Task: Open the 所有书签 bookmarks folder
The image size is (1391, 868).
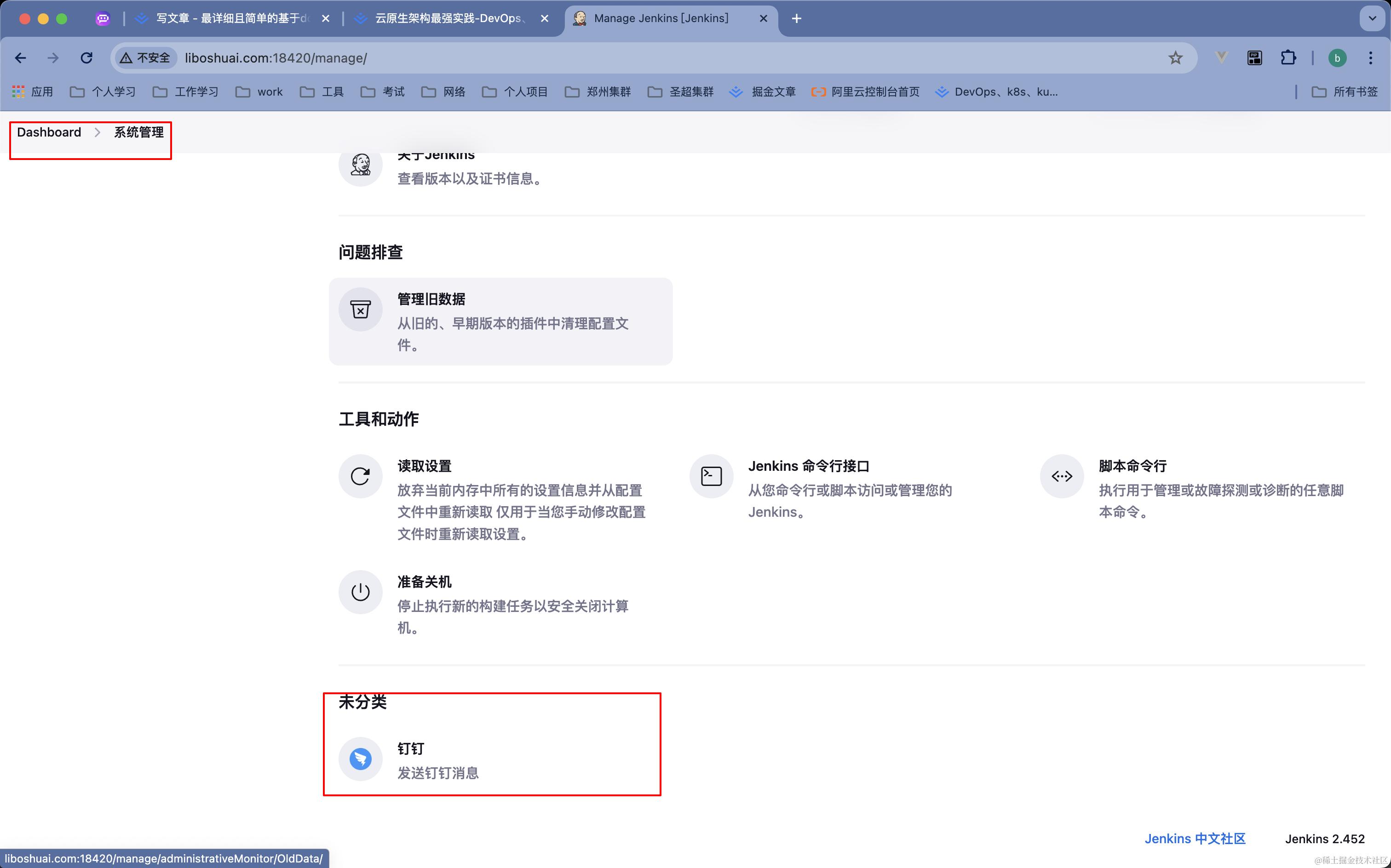Action: pos(1345,92)
